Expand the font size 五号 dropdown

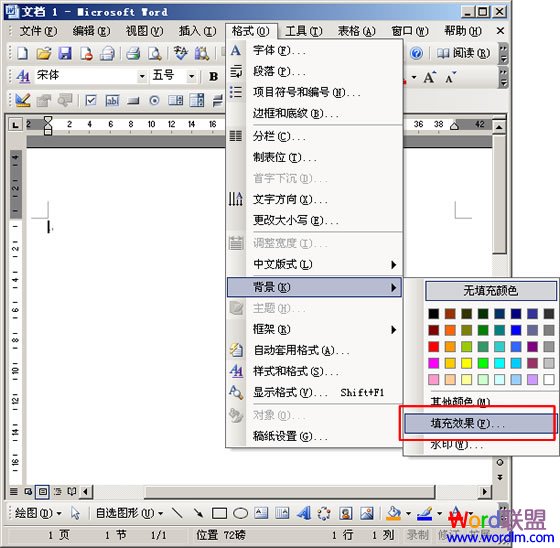pos(191,76)
